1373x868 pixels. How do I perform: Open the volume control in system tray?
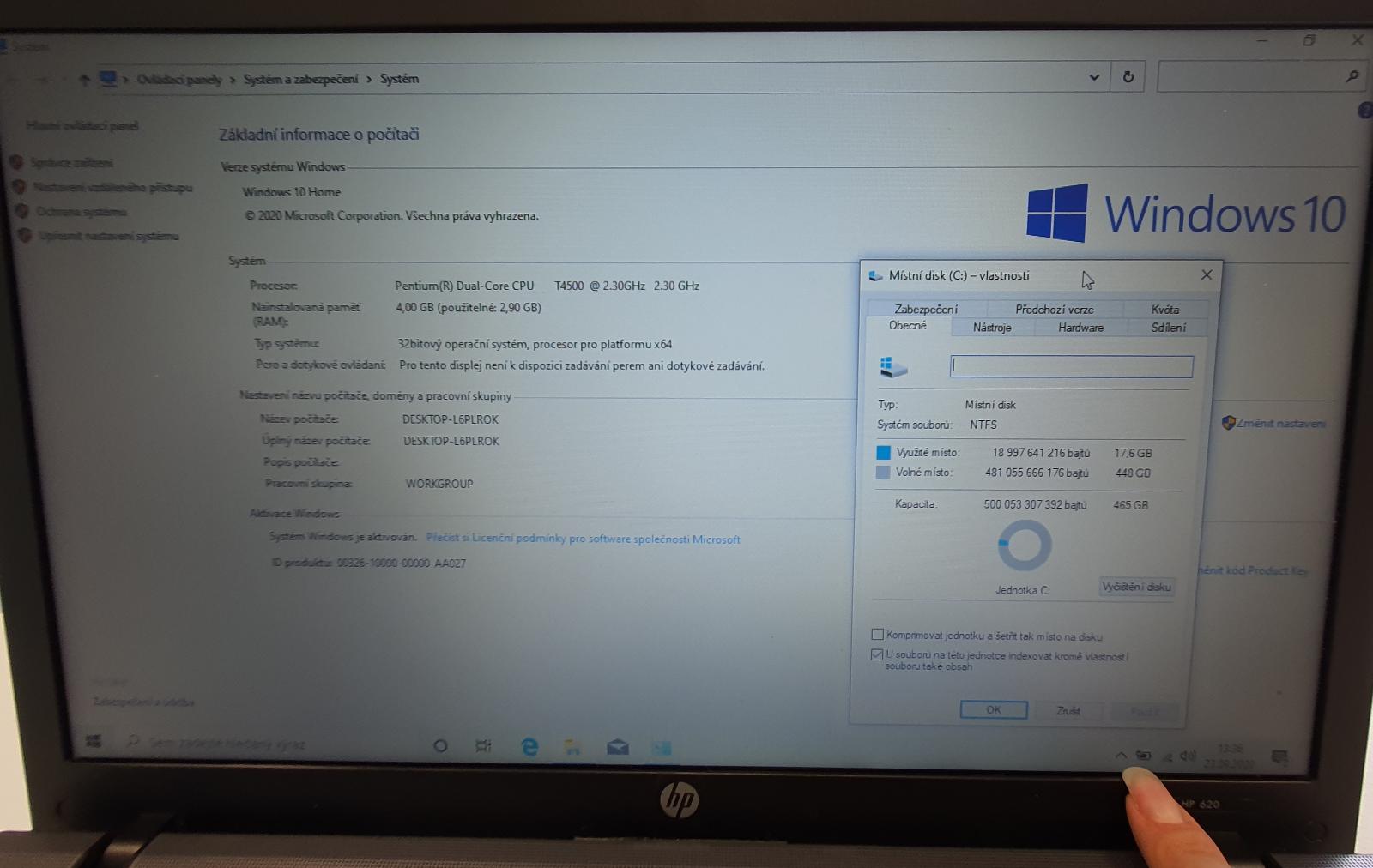(1188, 756)
